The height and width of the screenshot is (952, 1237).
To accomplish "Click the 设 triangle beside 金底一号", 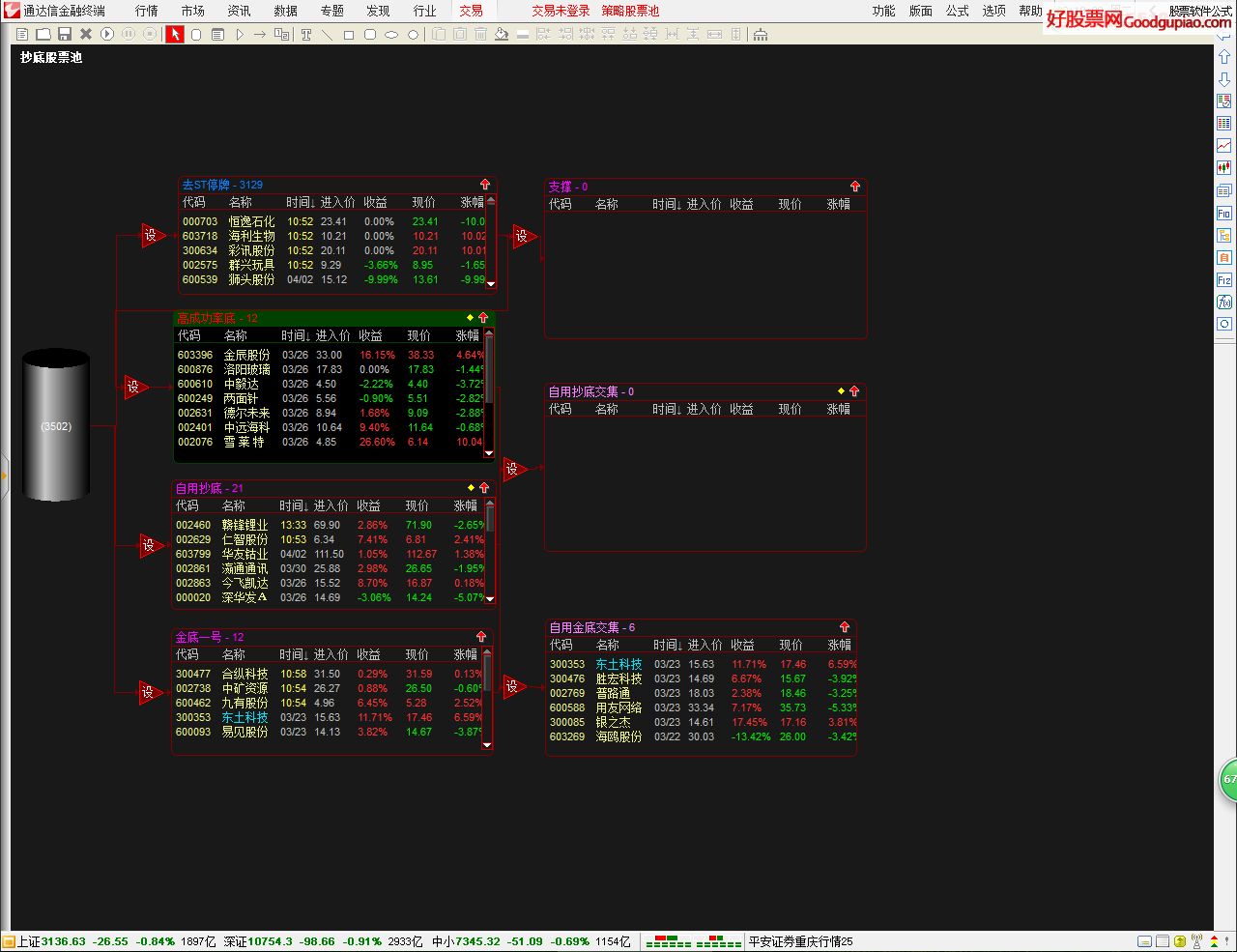I will pyautogui.click(x=151, y=692).
